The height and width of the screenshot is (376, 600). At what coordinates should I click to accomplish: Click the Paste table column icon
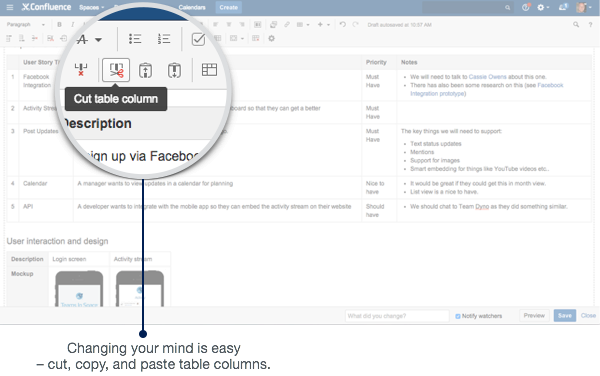(174, 70)
